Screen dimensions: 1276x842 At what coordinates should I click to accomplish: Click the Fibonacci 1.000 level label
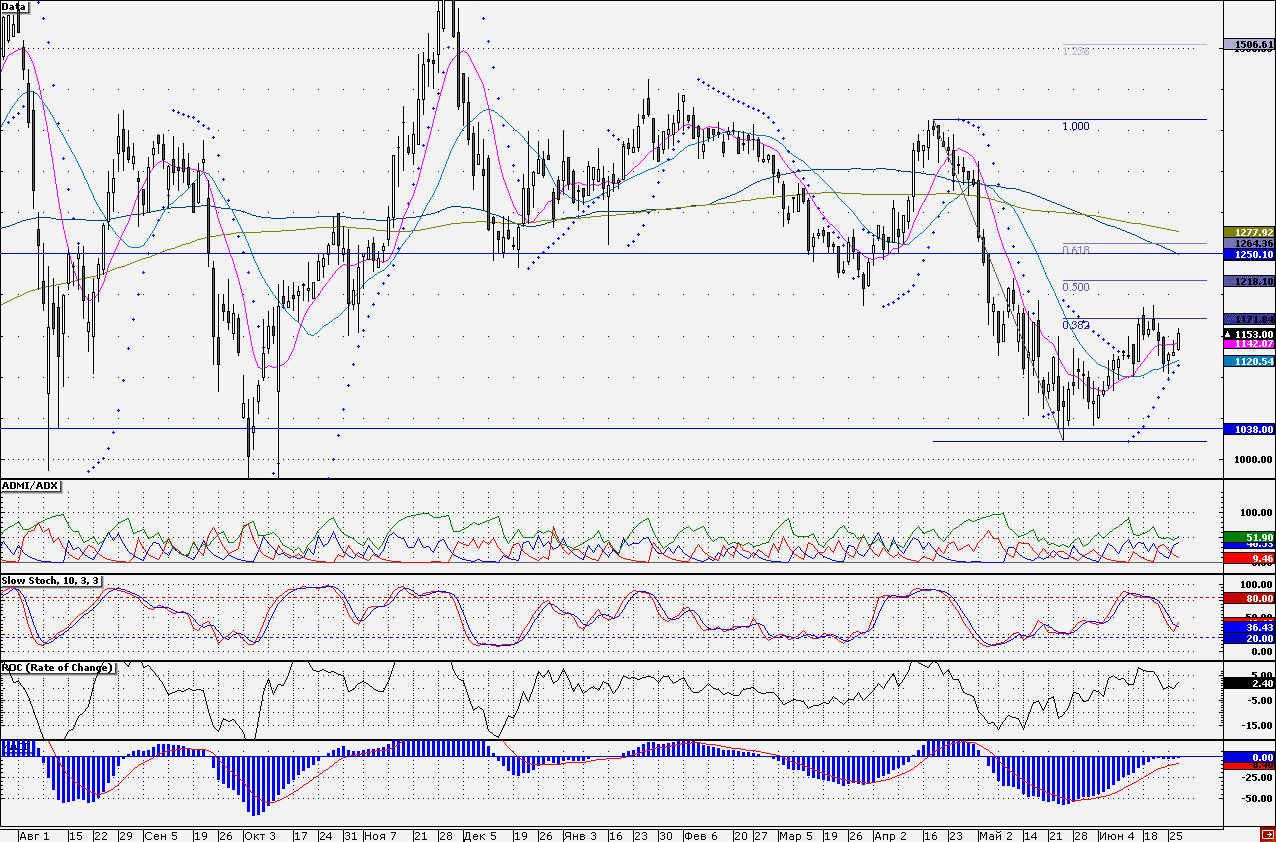(1075, 127)
